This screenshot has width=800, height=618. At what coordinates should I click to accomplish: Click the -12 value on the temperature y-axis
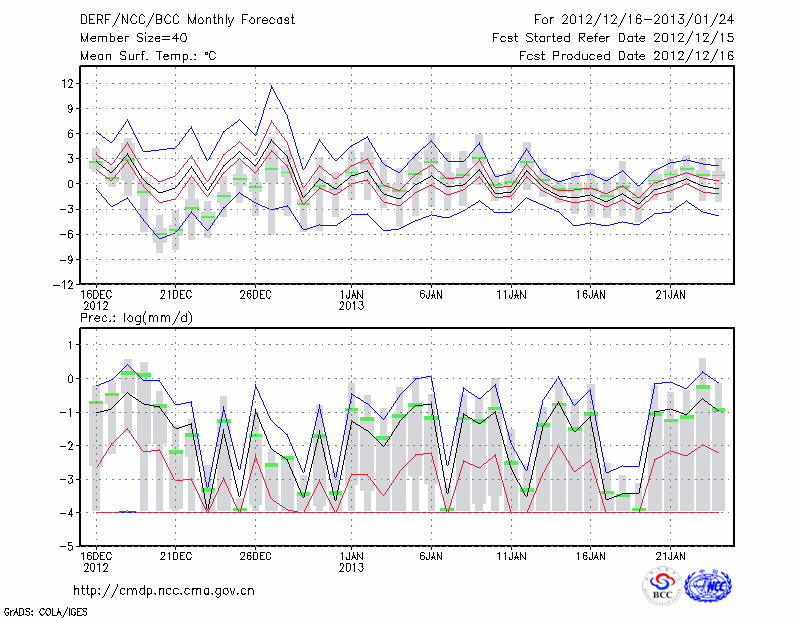pyautogui.click(x=62, y=284)
